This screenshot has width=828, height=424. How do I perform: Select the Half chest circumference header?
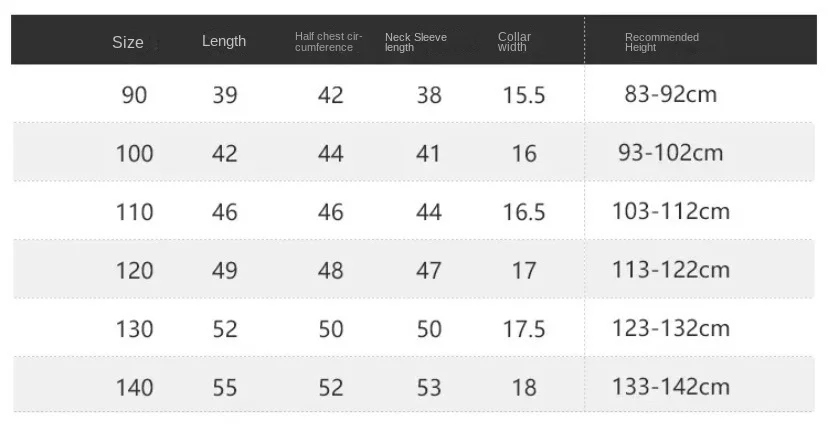coord(329,42)
